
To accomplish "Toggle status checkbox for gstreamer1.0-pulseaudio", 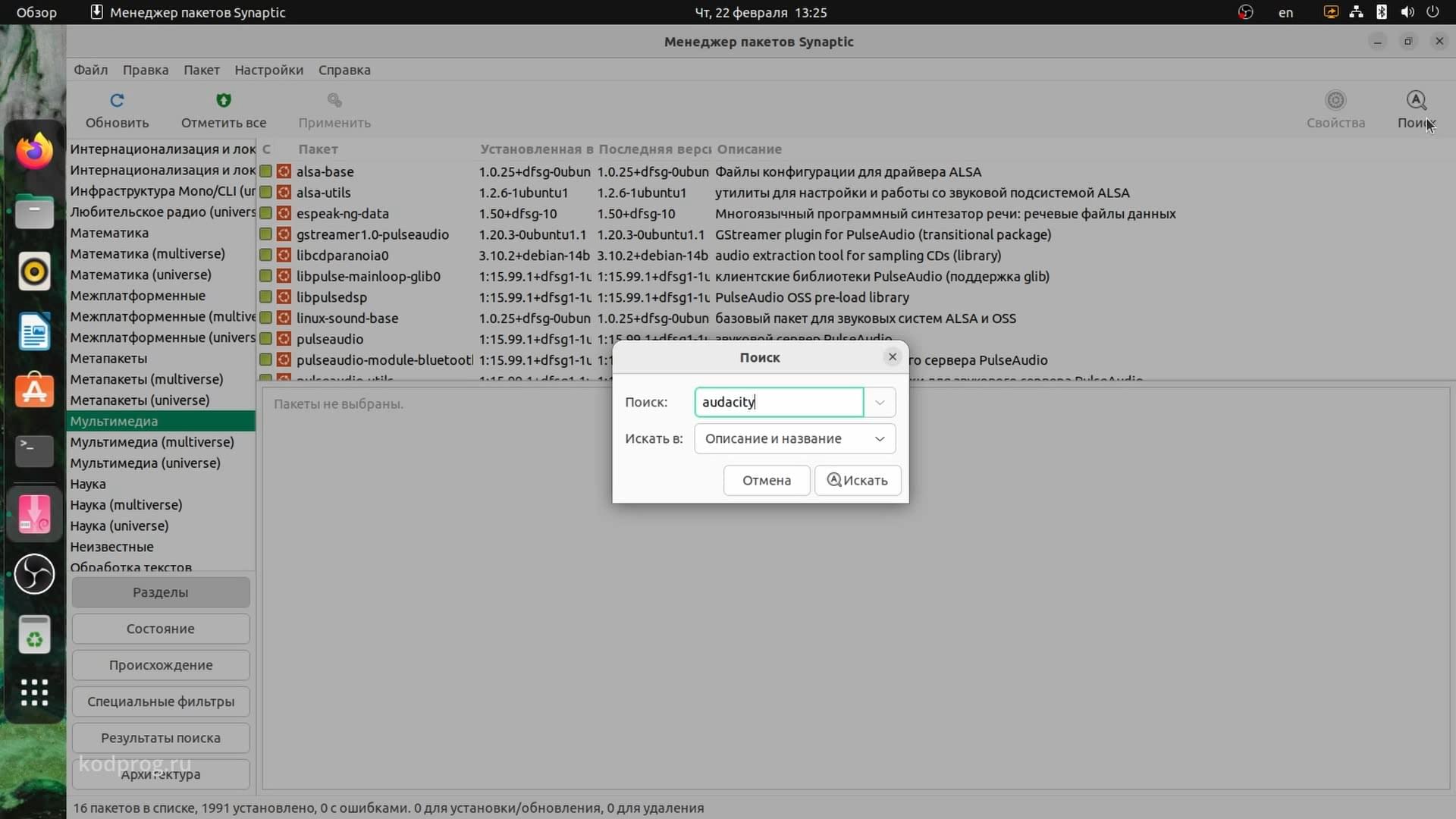I will click(x=265, y=234).
